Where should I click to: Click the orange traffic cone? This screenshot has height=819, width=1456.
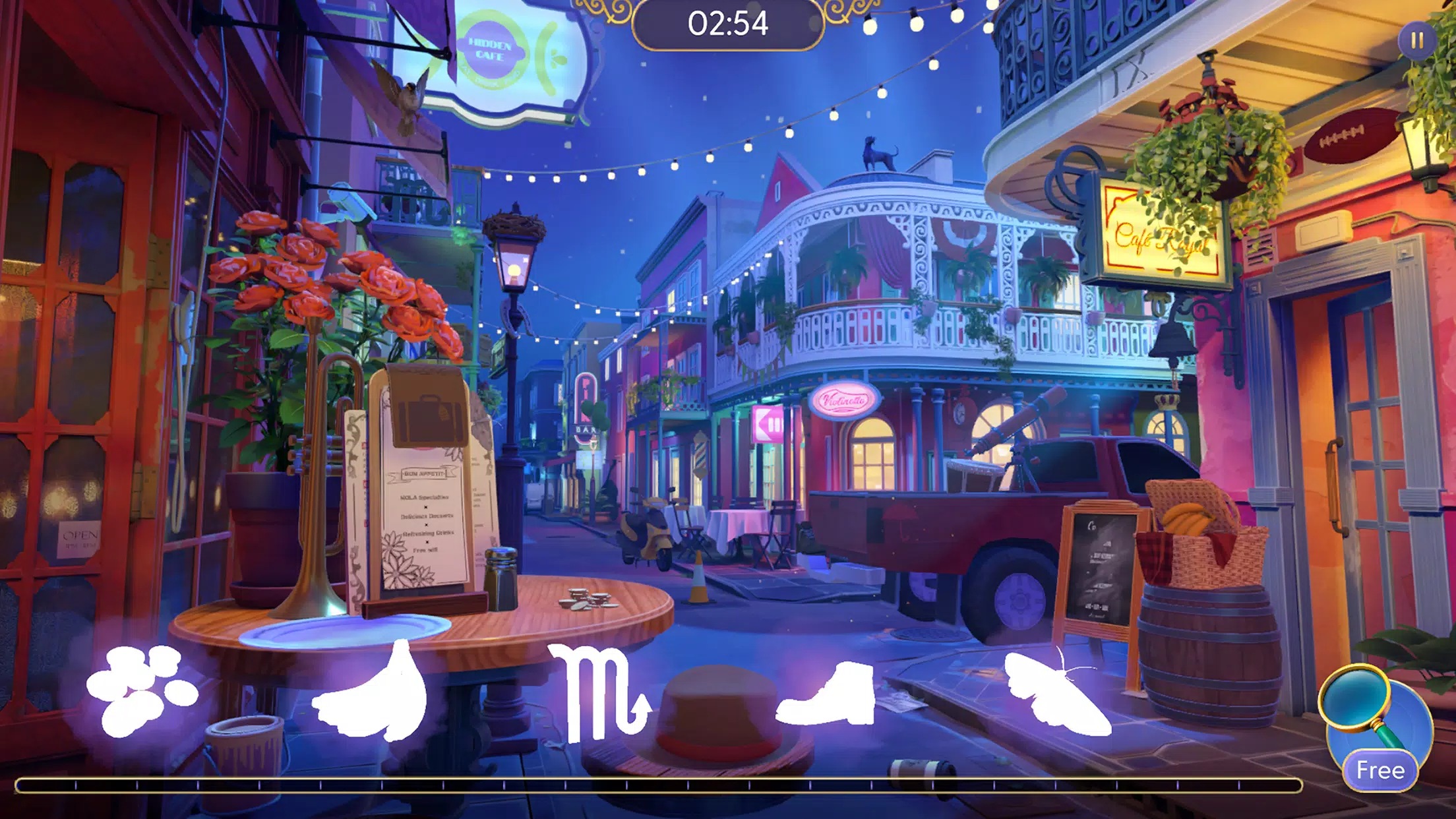point(698,578)
